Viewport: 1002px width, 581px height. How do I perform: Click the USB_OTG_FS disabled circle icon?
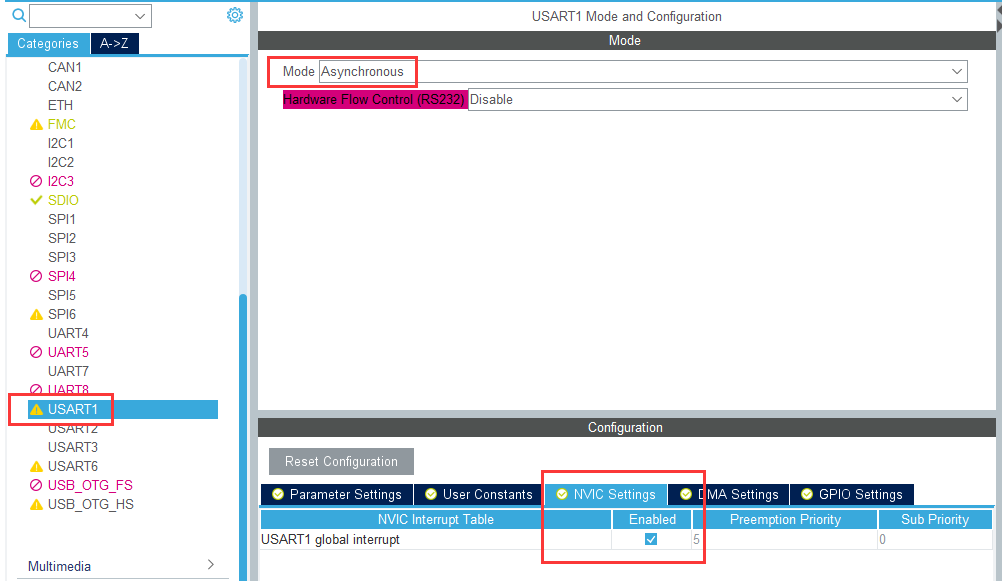(x=36, y=485)
